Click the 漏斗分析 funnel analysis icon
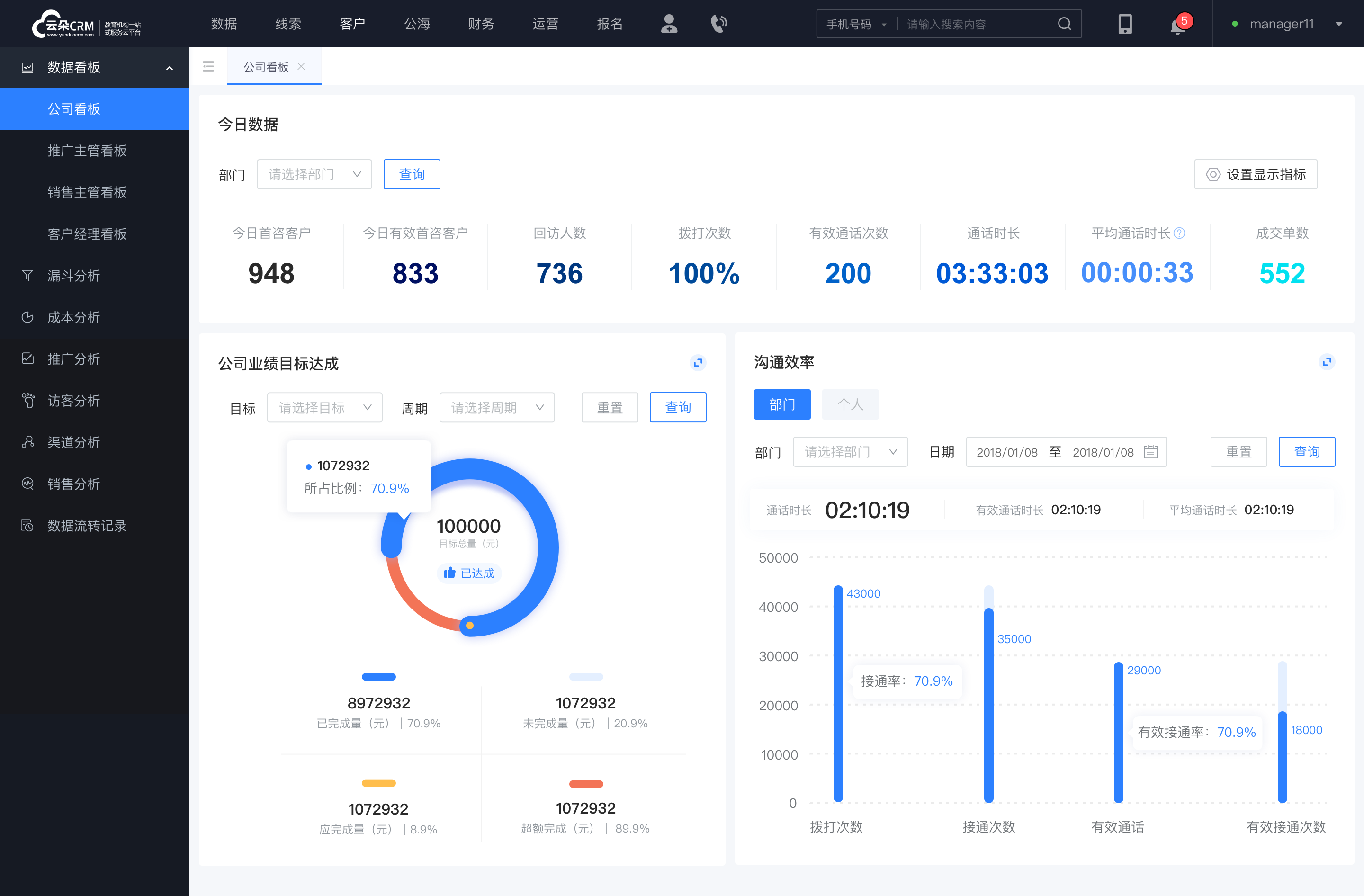This screenshot has height=896, width=1364. (27, 274)
